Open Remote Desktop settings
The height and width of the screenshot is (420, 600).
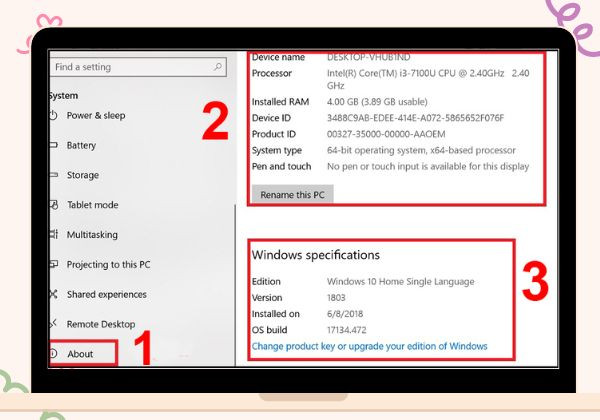tap(101, 324)
